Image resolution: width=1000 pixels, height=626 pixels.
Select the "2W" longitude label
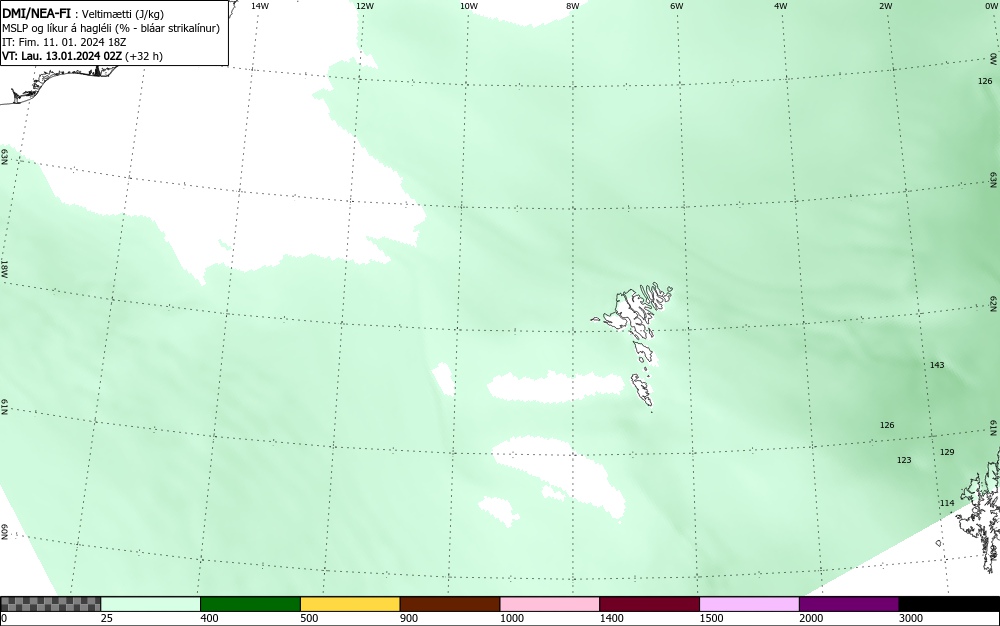(885, 6)
